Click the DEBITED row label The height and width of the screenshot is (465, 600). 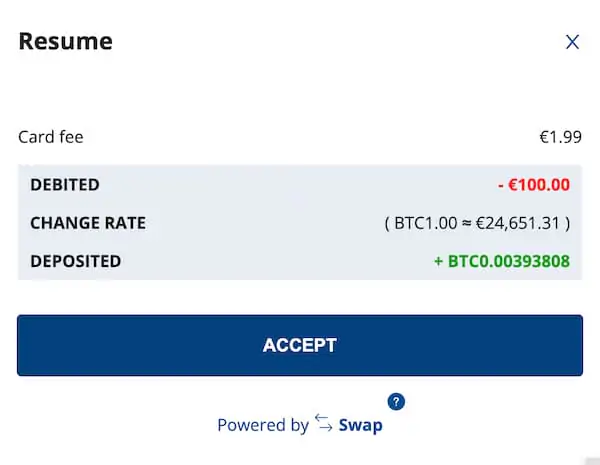[65, 185]
